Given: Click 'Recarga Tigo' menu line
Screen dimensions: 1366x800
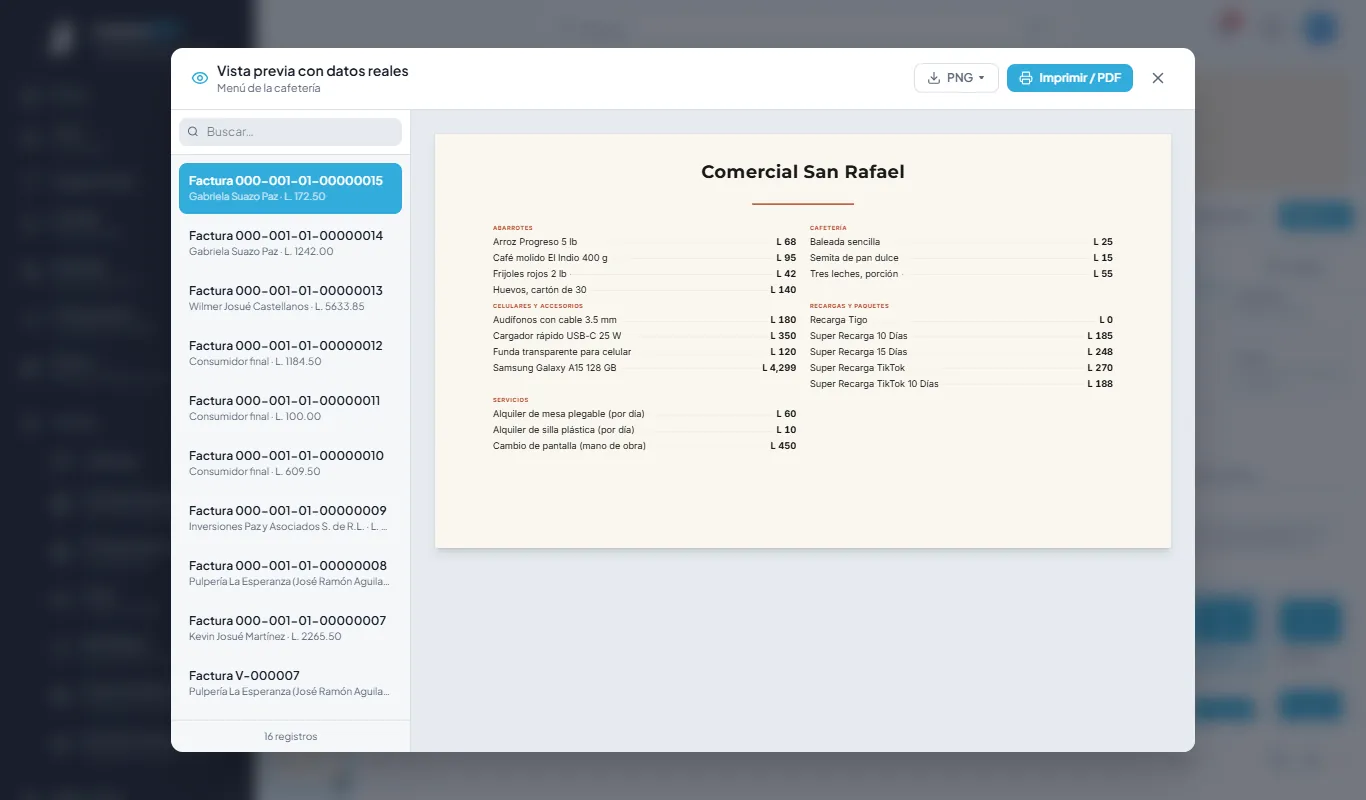Looking at the screenshot, I should pyautogui.click(x=961, y=320).
